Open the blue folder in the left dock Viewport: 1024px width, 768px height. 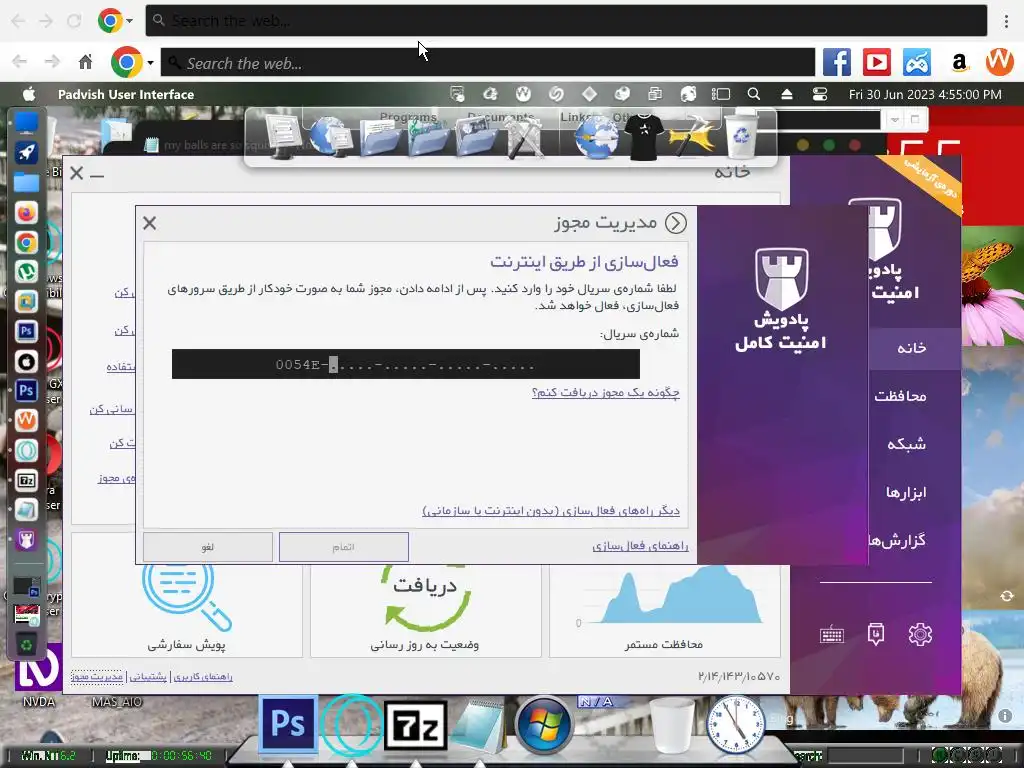[26, 182]
